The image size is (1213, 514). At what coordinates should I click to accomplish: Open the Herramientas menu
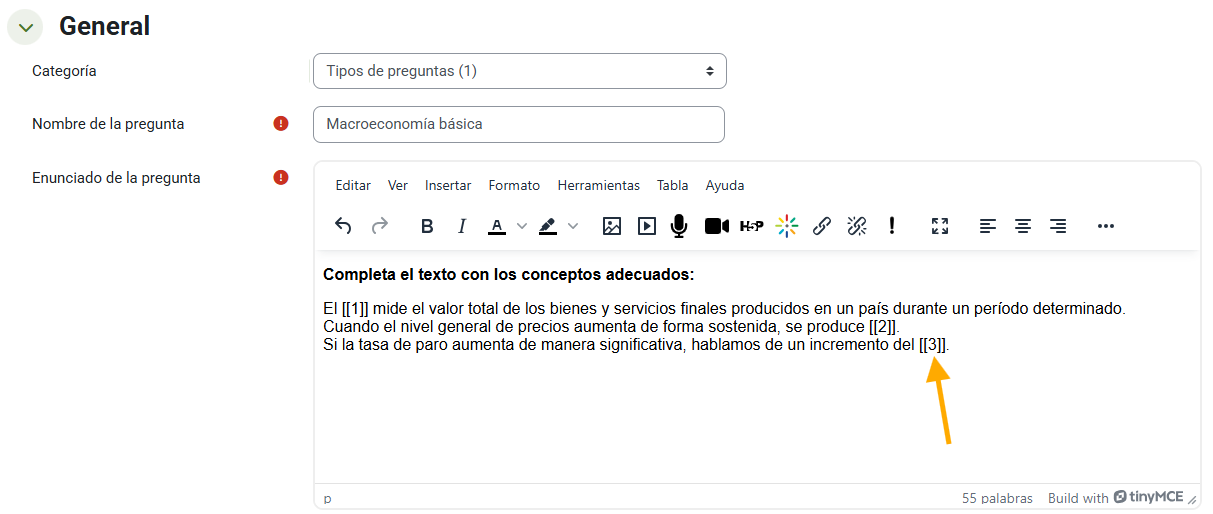click(598, 185)
